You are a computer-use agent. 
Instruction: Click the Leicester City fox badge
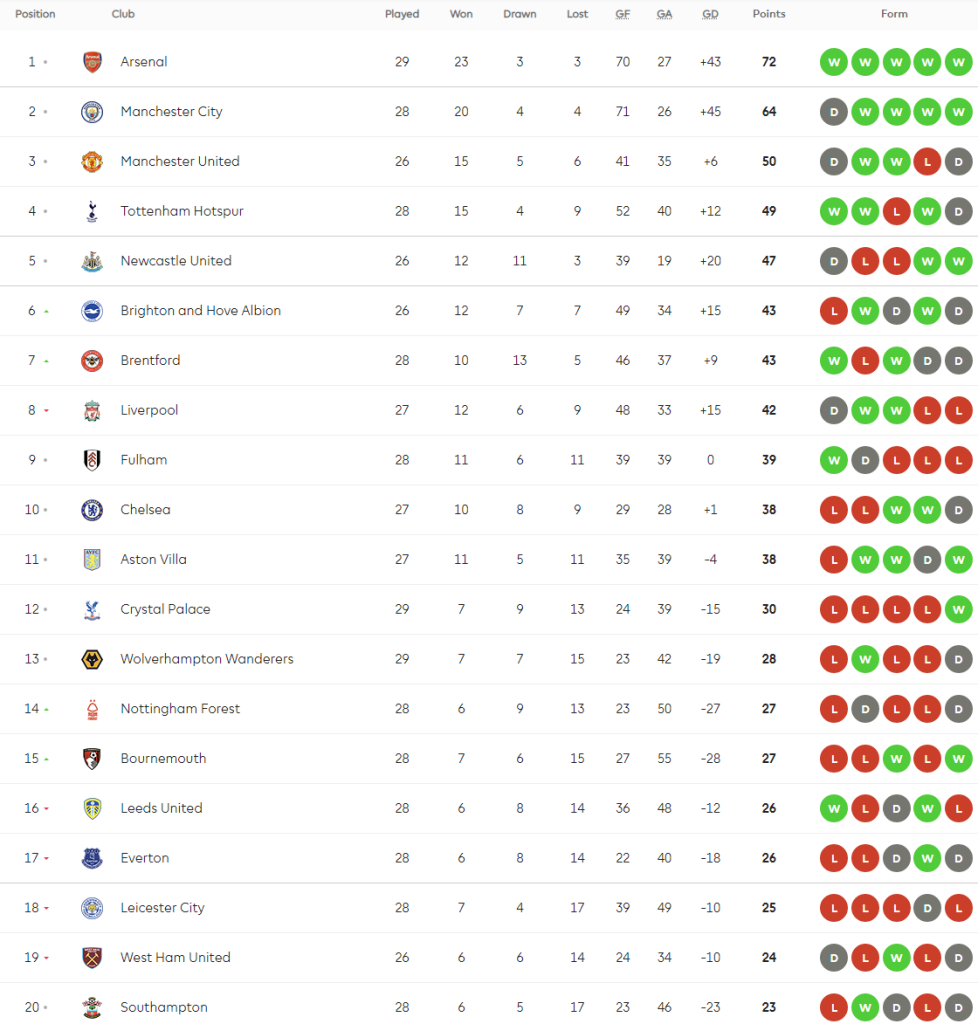point(92,908)
